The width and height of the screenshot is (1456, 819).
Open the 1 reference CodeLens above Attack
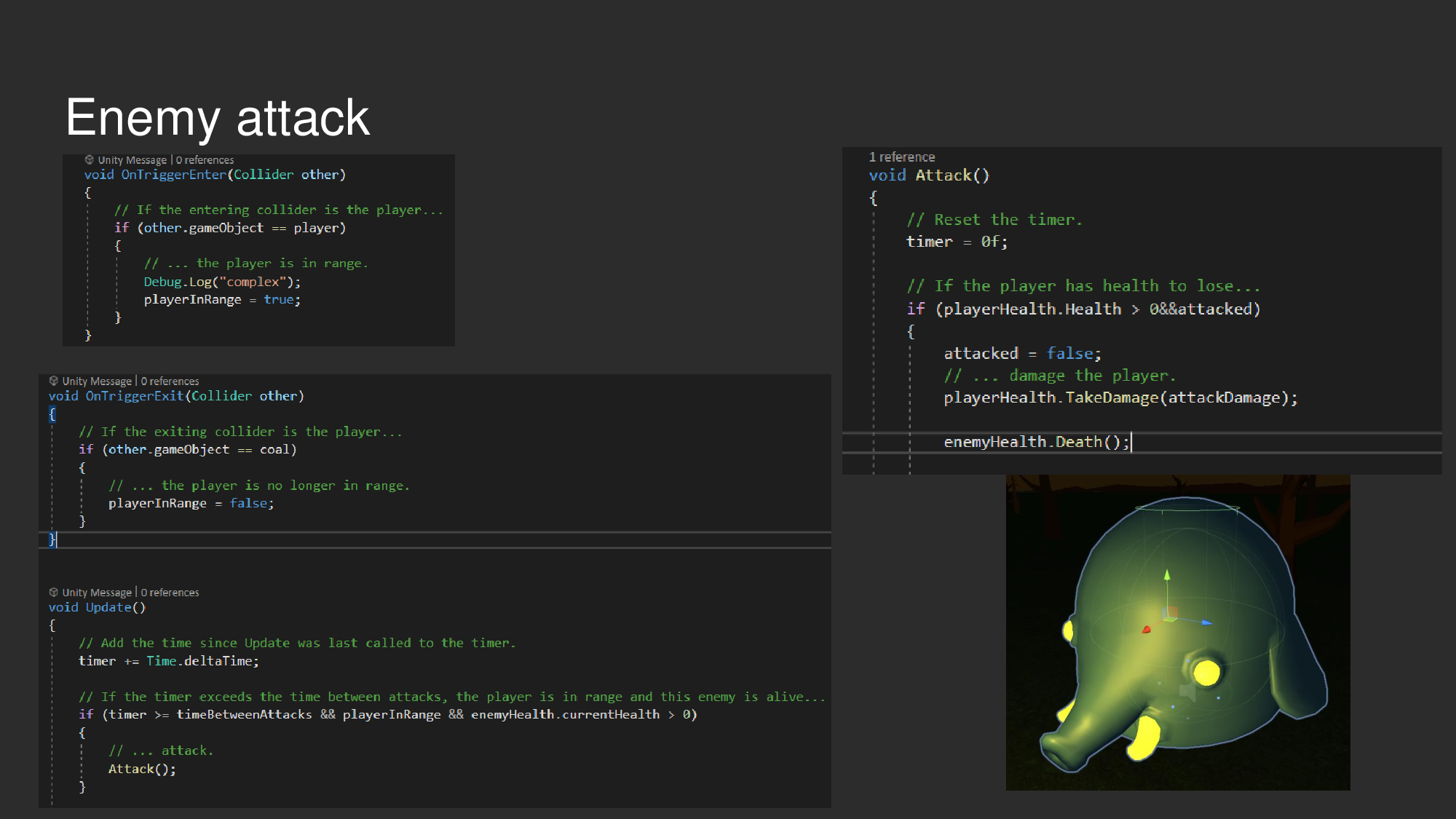click(903, 157)
